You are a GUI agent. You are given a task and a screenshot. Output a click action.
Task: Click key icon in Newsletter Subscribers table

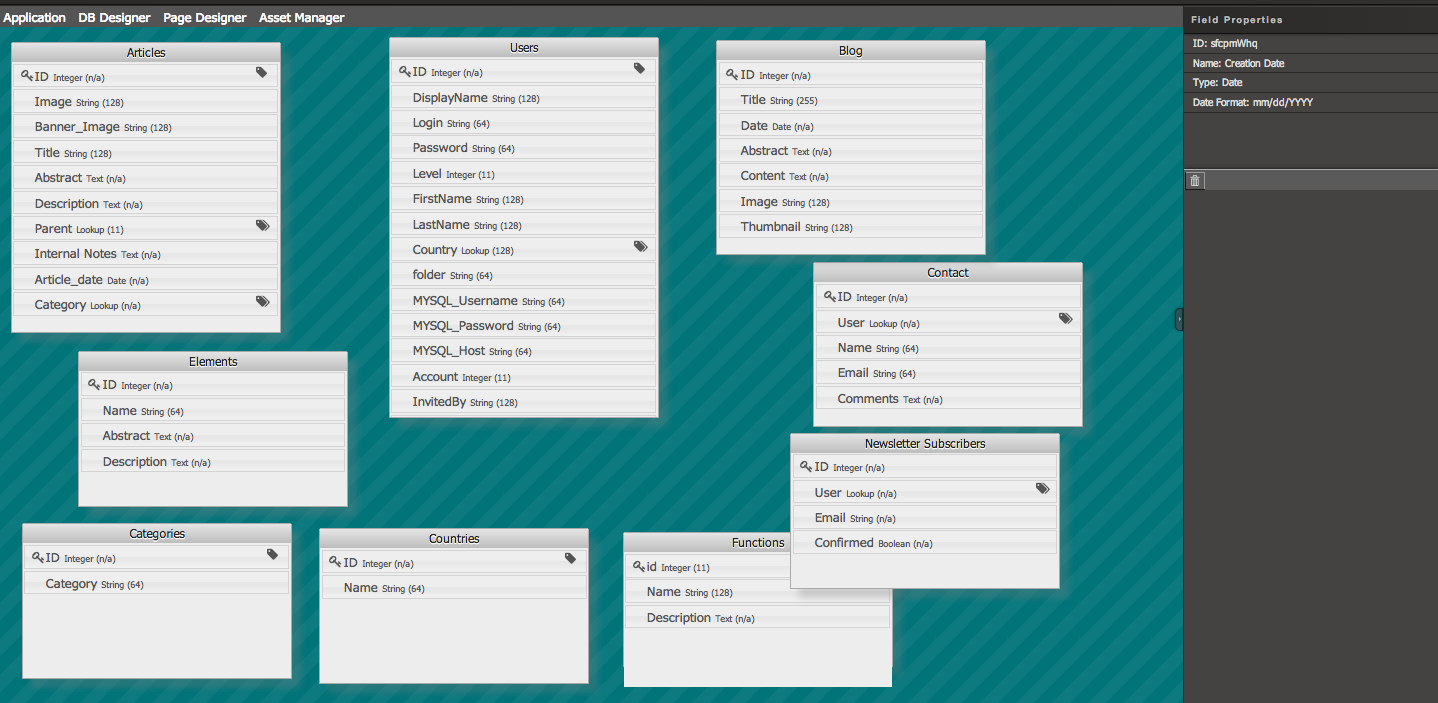click(x=807, y=467)
